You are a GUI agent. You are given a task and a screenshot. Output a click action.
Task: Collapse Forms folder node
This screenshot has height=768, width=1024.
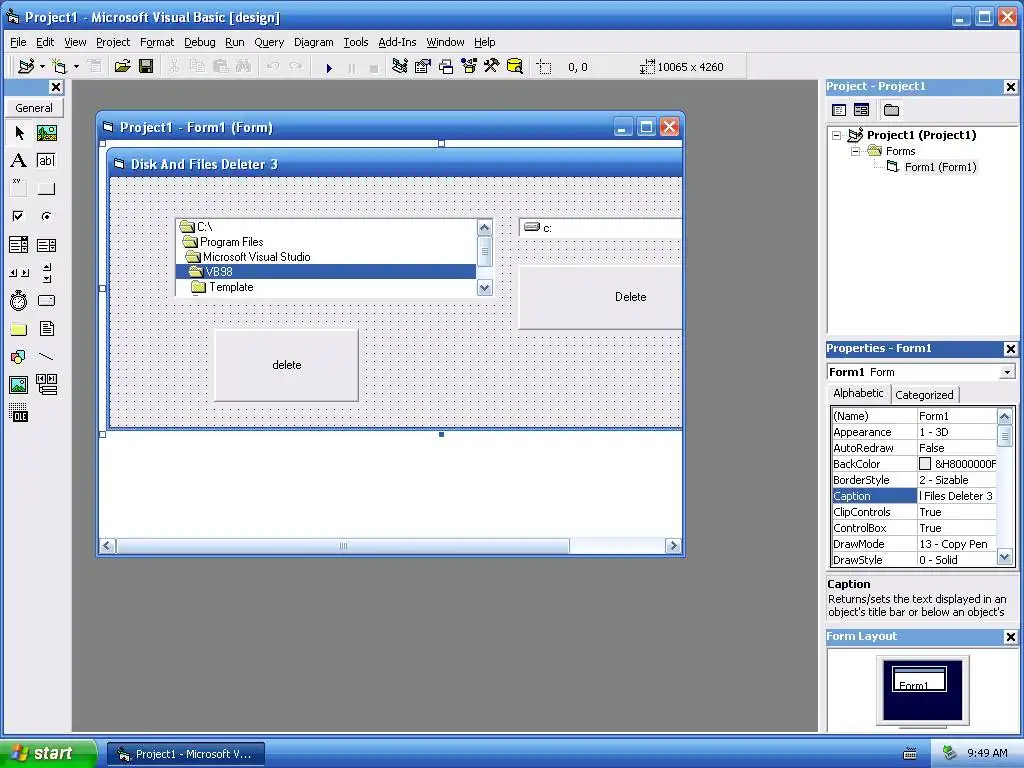click(856, 152)
